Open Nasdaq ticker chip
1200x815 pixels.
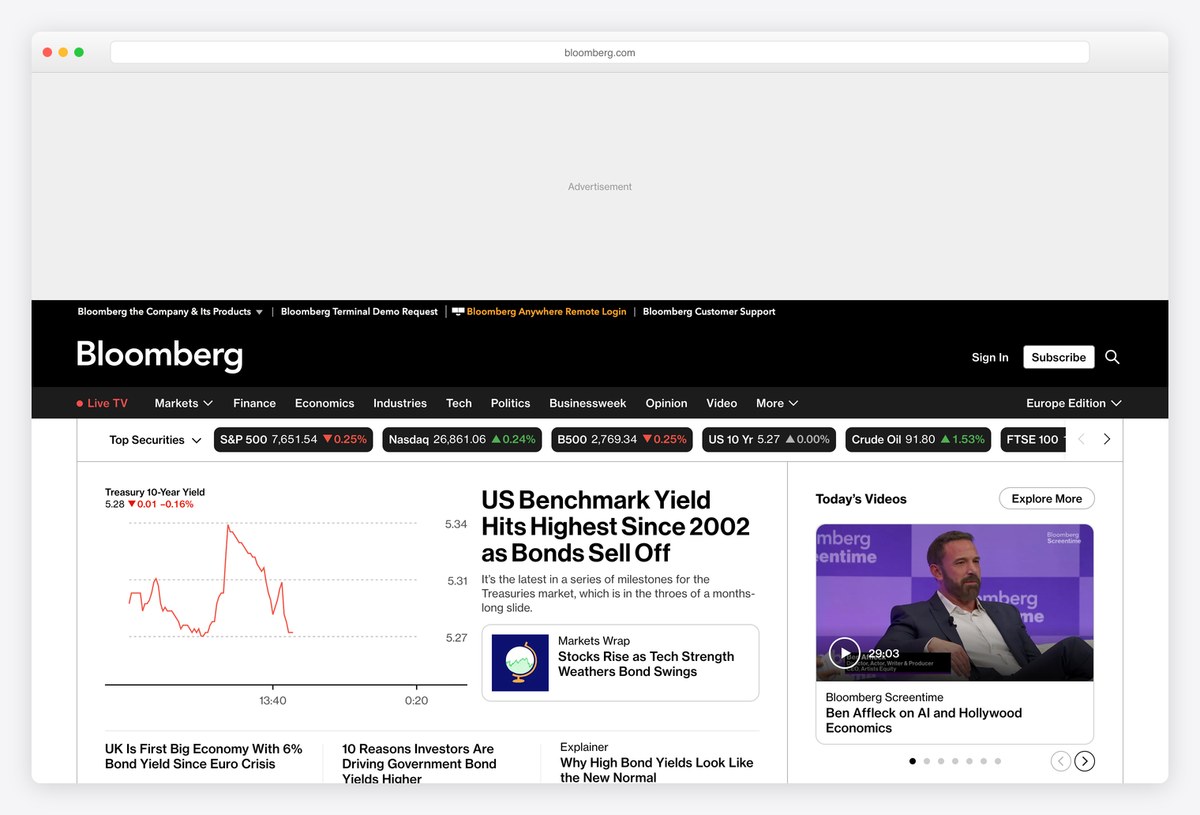462,440
